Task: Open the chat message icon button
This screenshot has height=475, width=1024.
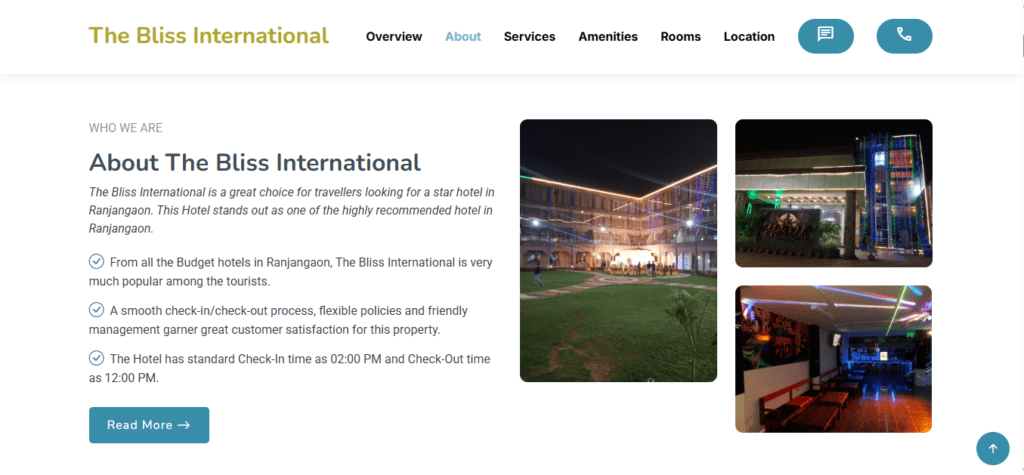Action: point(825,36)
